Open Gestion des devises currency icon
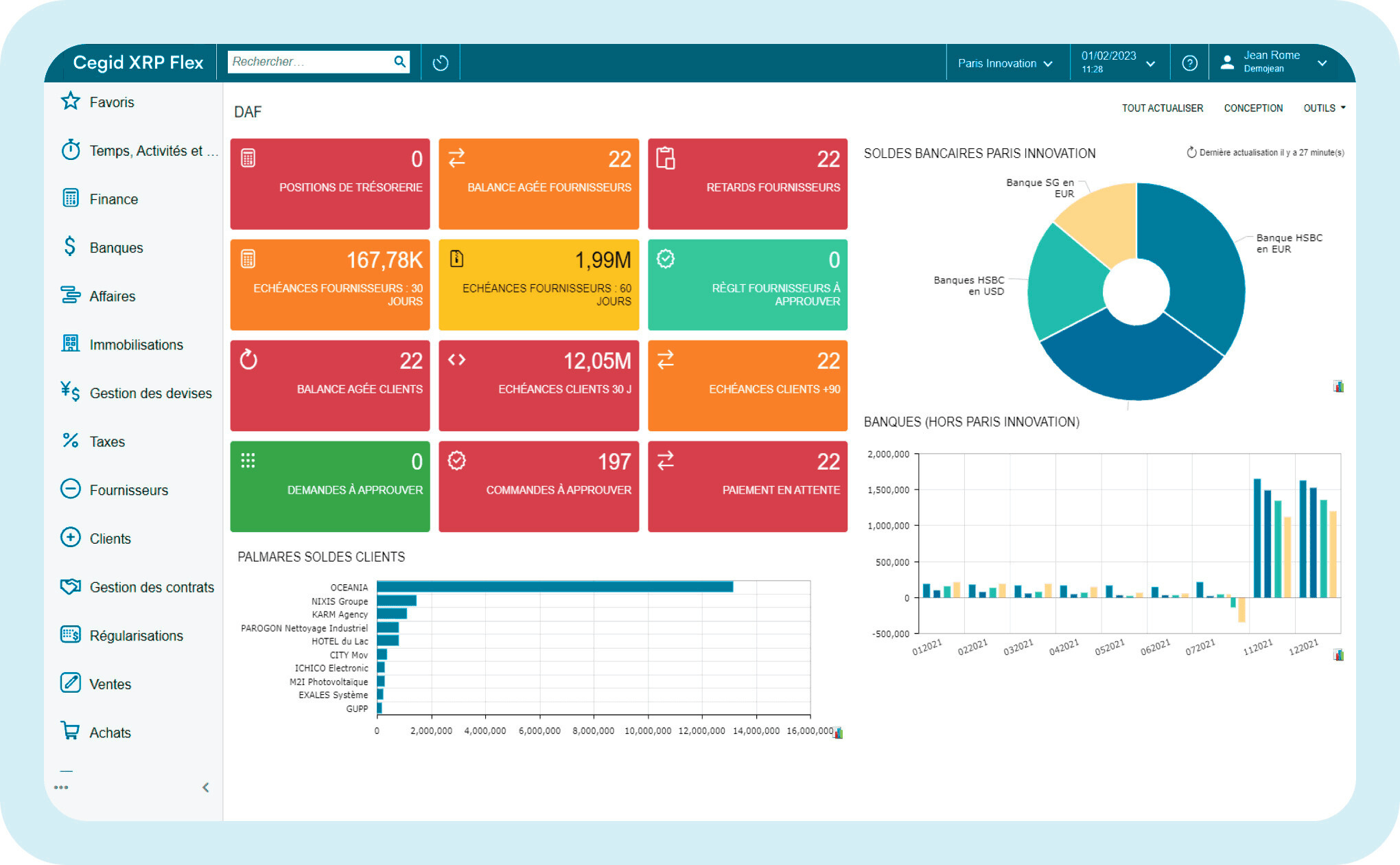This screenshot has width=1400, height=865. [70, 392]
